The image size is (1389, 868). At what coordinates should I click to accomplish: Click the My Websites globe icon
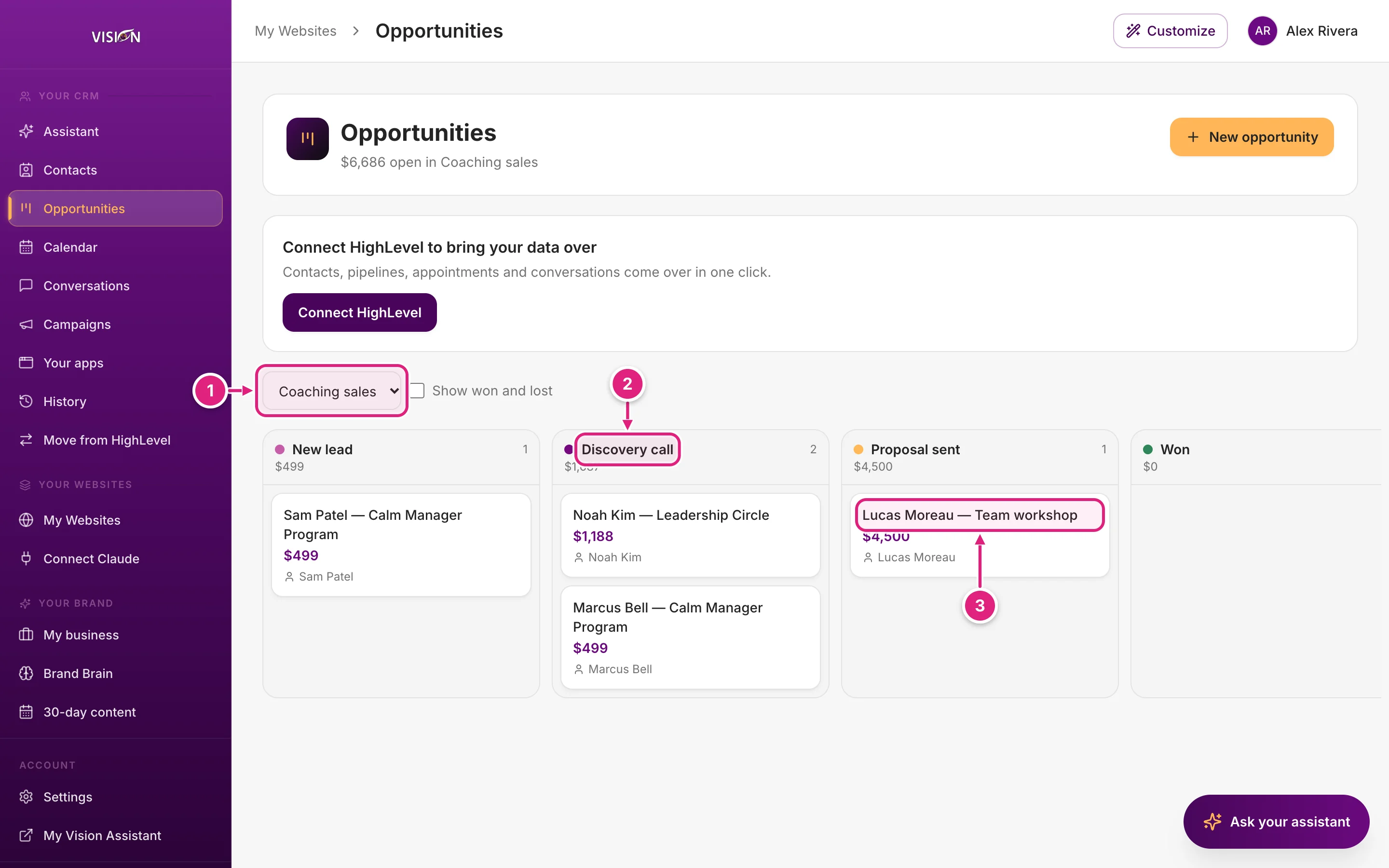pos(26,520)
